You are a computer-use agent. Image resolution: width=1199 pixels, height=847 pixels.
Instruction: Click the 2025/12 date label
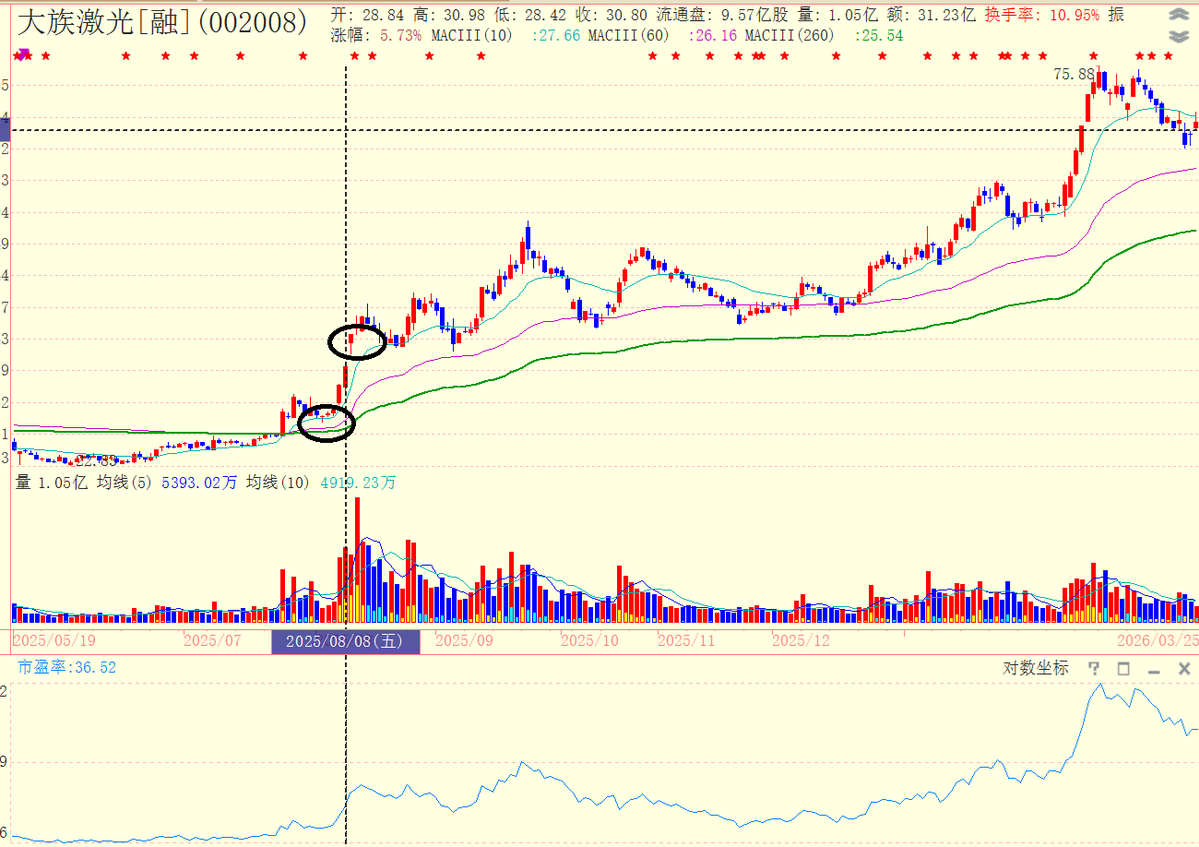[x=800, y=641]
